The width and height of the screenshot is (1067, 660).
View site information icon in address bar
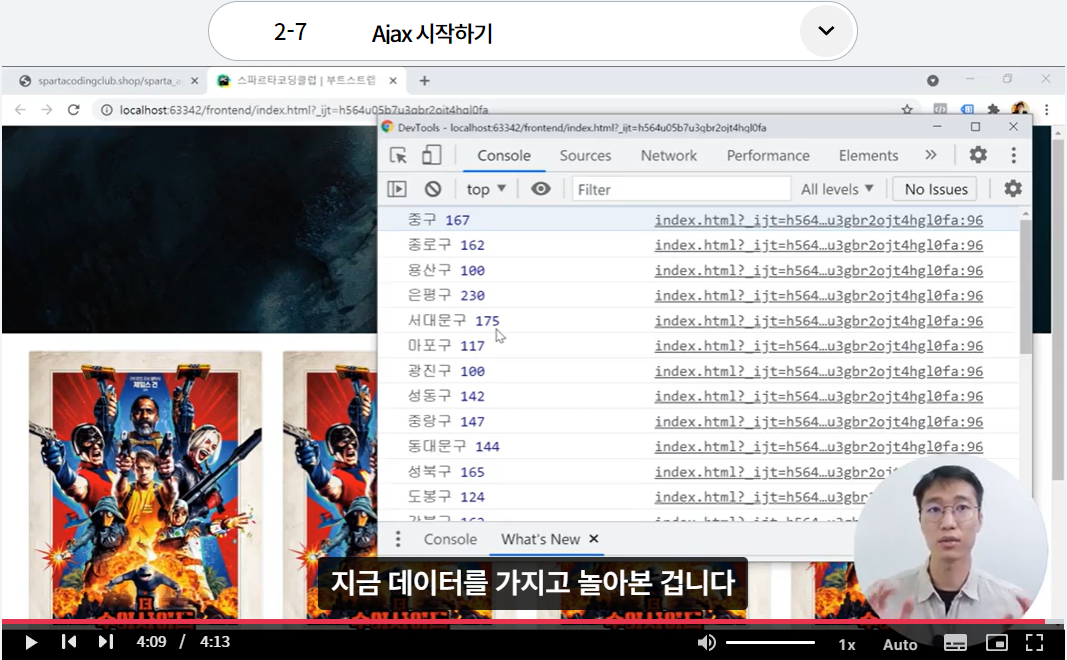(x=107, y=110)
